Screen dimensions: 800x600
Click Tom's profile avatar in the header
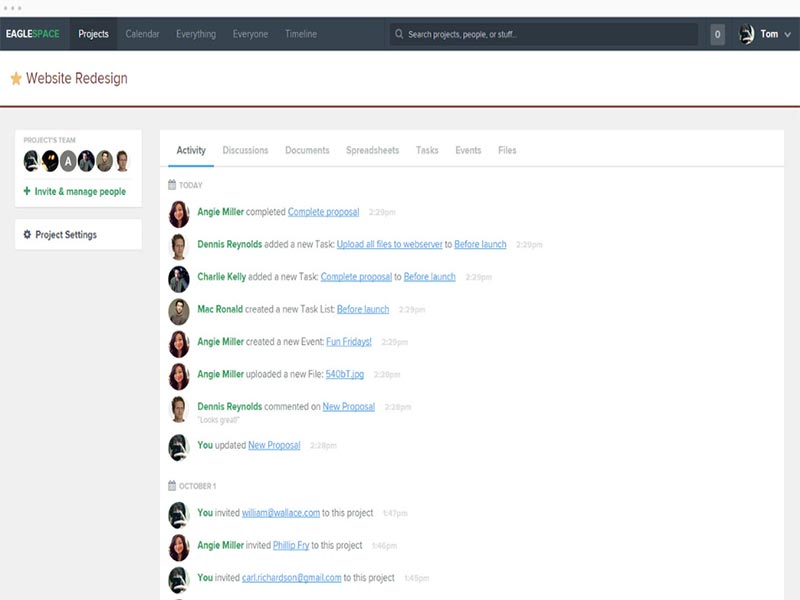click(746, 34)
